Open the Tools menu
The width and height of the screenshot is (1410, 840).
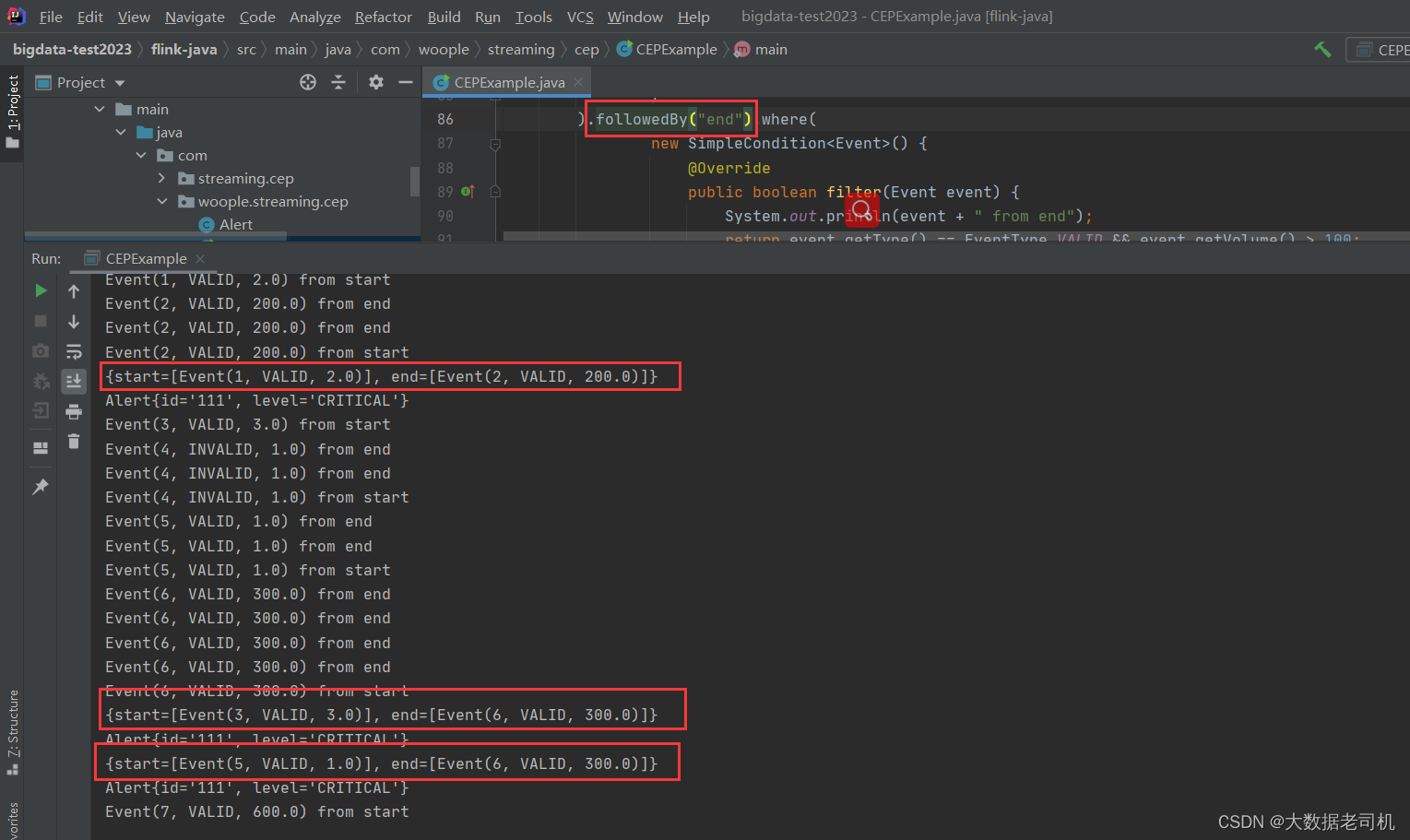click(x=533, y=17)
